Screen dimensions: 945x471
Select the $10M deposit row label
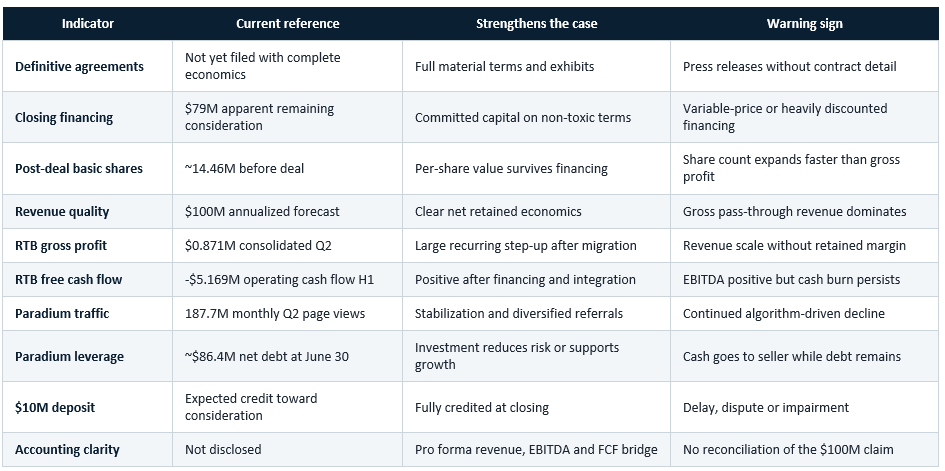(x=55, y=407)
